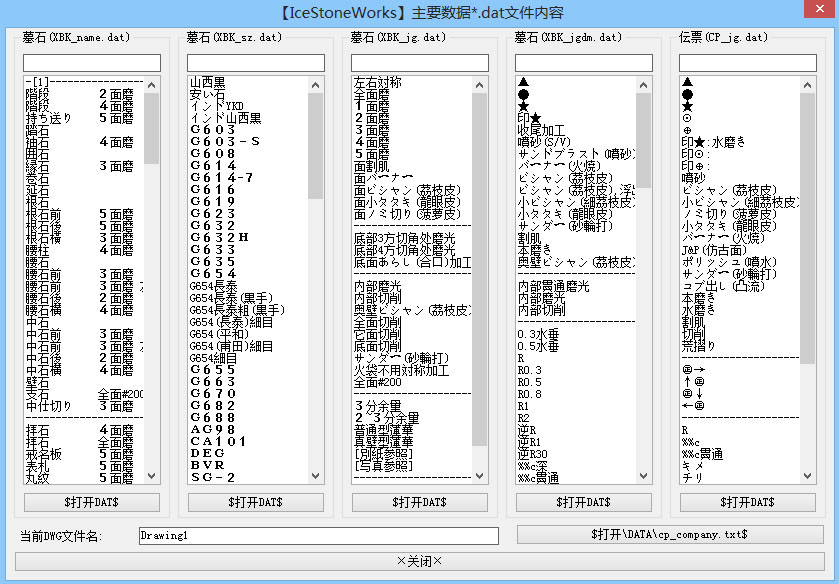Viewport: 839px width, 584px height.
Task: Close the IceStoneWorks dialog window
Action: pyautogui.click(x=821, y=9)
